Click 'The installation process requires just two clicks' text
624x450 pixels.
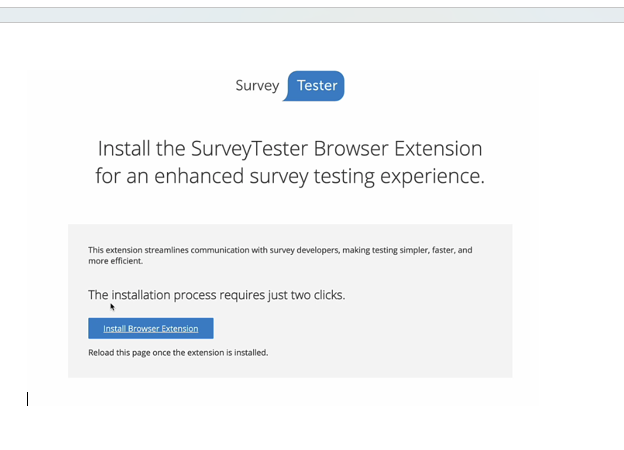[216, 295]
